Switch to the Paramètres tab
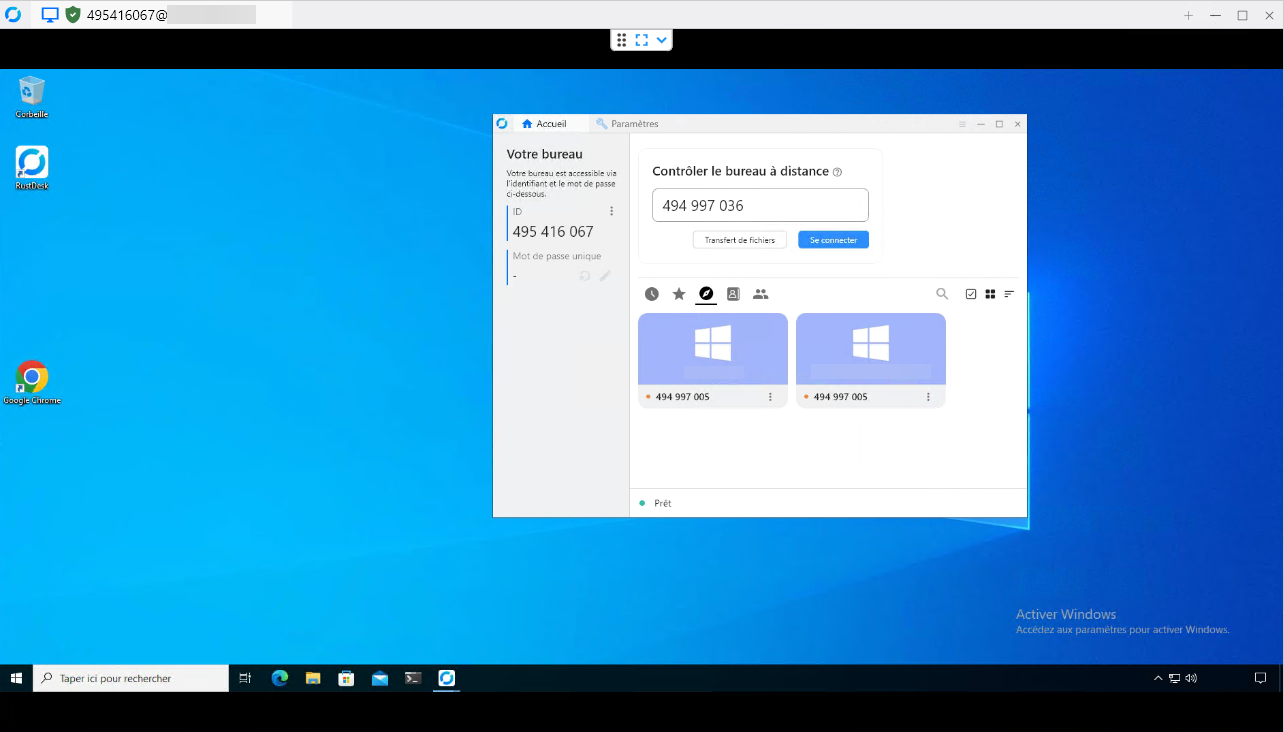This screenshot has height=732, width=1284. pyautogui.click(x=627, y=124)
